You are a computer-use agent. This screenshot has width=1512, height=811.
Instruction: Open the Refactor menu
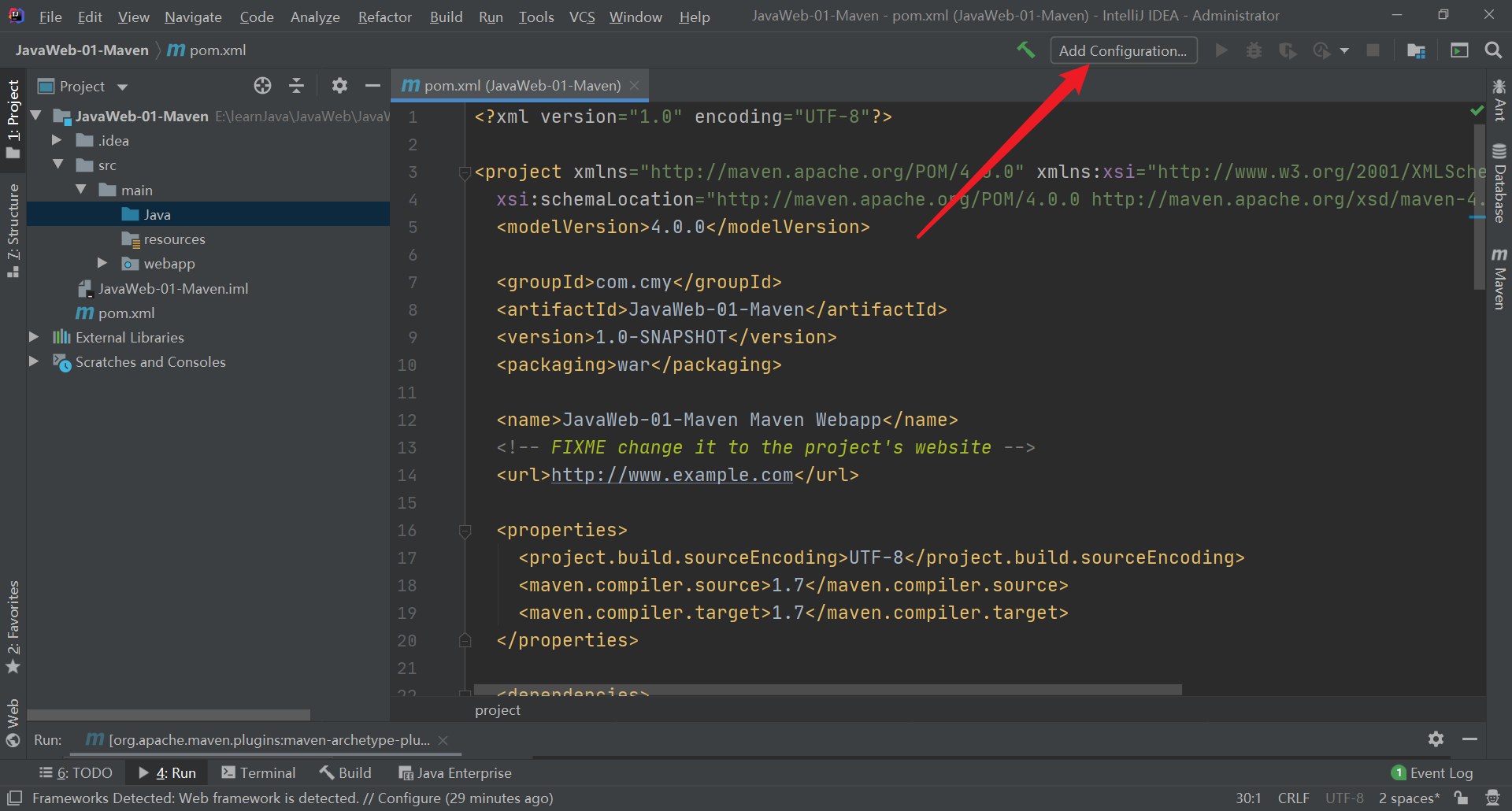click(384, 17)
